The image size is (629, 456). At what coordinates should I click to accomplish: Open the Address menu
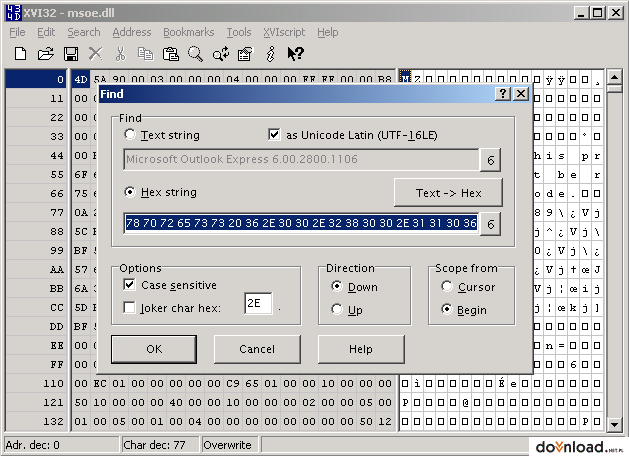pyautogui.click(x=132, y=32)
